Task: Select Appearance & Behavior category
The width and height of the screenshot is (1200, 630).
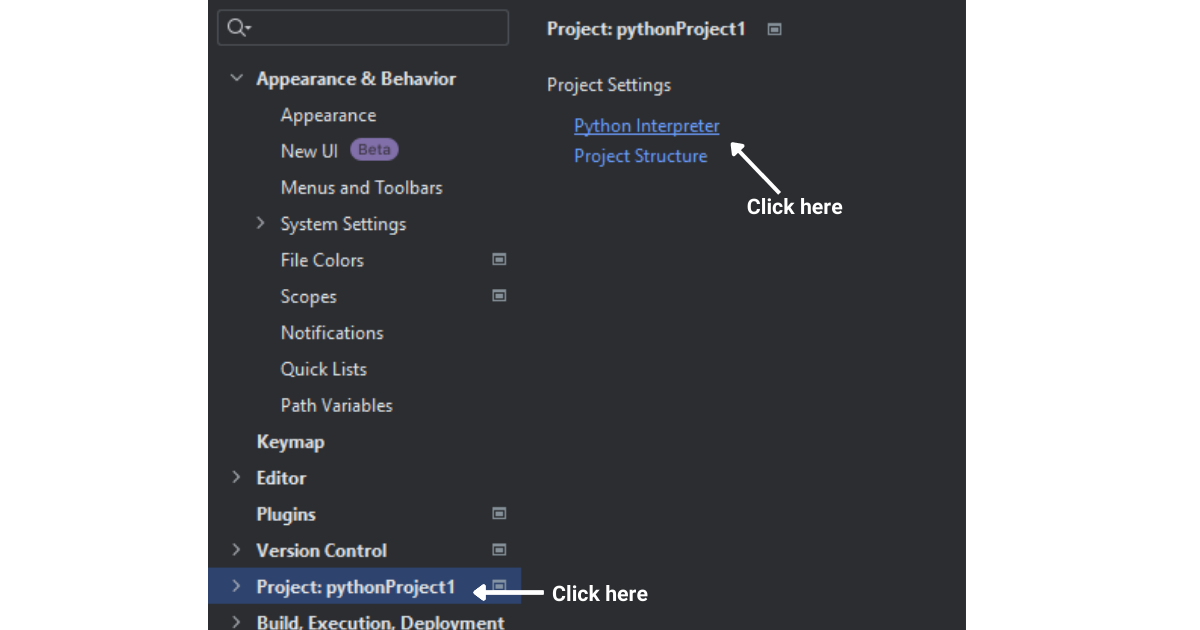Action: (356, 79)
